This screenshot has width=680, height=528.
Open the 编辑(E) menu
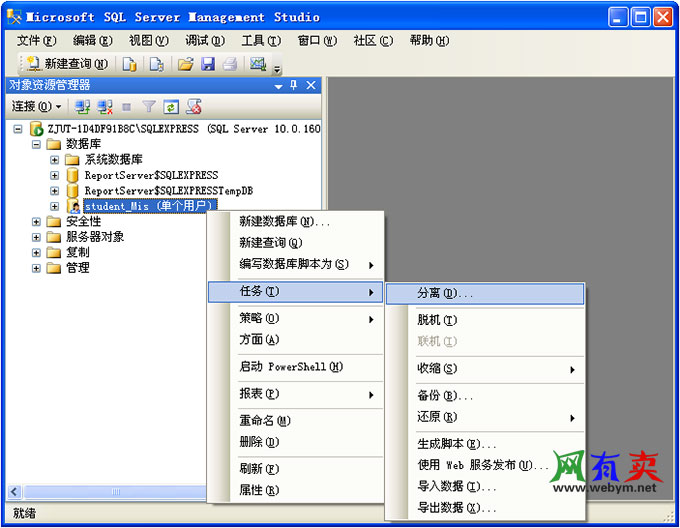tap(93, 41)
